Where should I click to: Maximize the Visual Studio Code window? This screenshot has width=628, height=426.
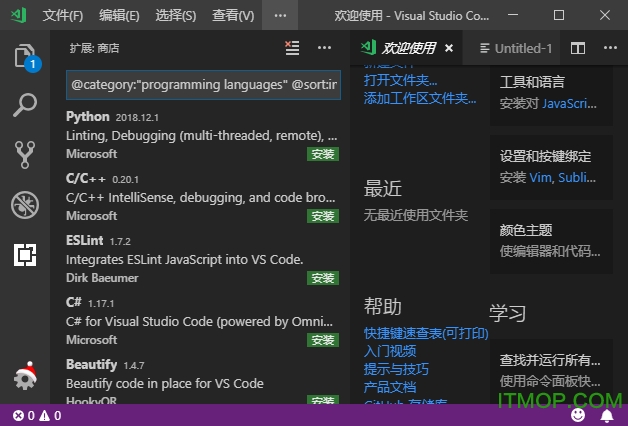[x=559, y=15]
